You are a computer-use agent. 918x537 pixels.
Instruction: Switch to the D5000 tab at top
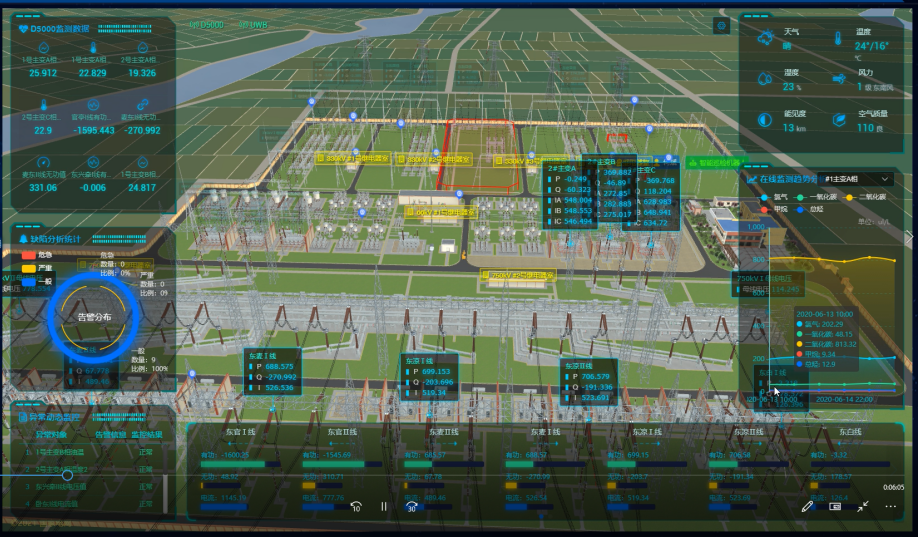pyautogui.click(x=210, y=24)
